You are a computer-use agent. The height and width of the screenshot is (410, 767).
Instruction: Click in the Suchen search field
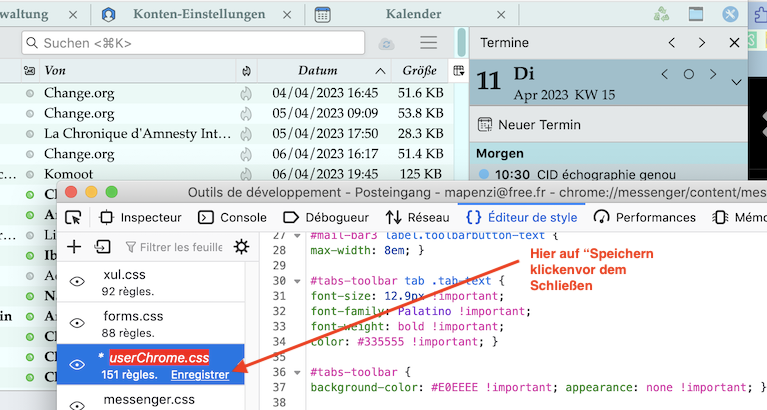[x=193, y=43]
